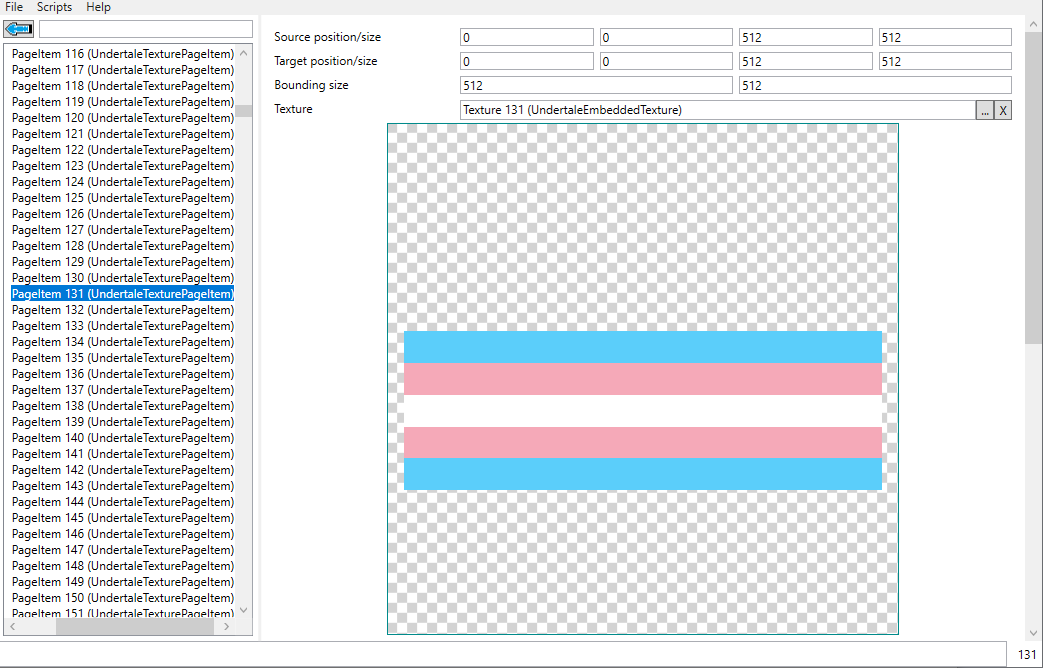Click the Texture 131 reference field
This screenshot has height=668, width=1043.
[x=716, y=110]
